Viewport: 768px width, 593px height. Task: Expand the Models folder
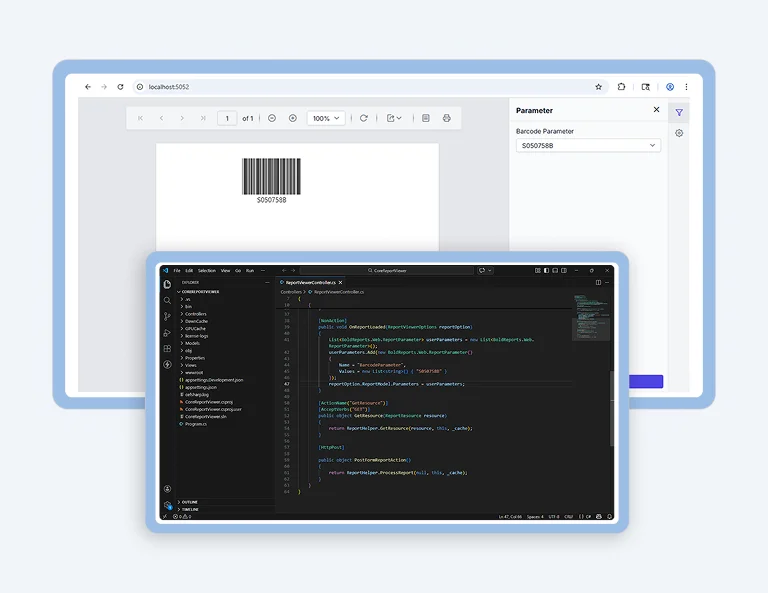point(190,343)
